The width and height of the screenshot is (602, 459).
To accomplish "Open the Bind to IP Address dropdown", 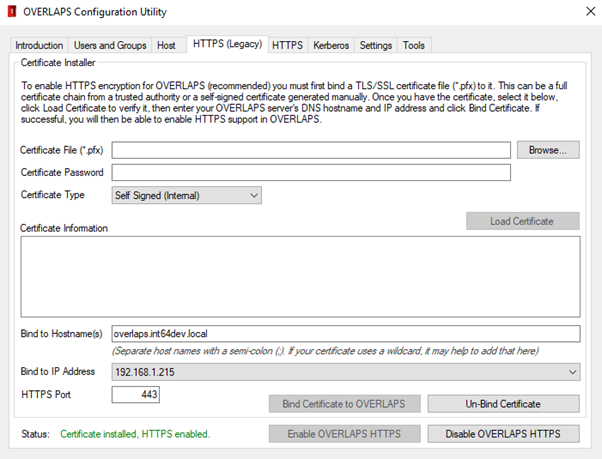I will (x=346, y=372).
